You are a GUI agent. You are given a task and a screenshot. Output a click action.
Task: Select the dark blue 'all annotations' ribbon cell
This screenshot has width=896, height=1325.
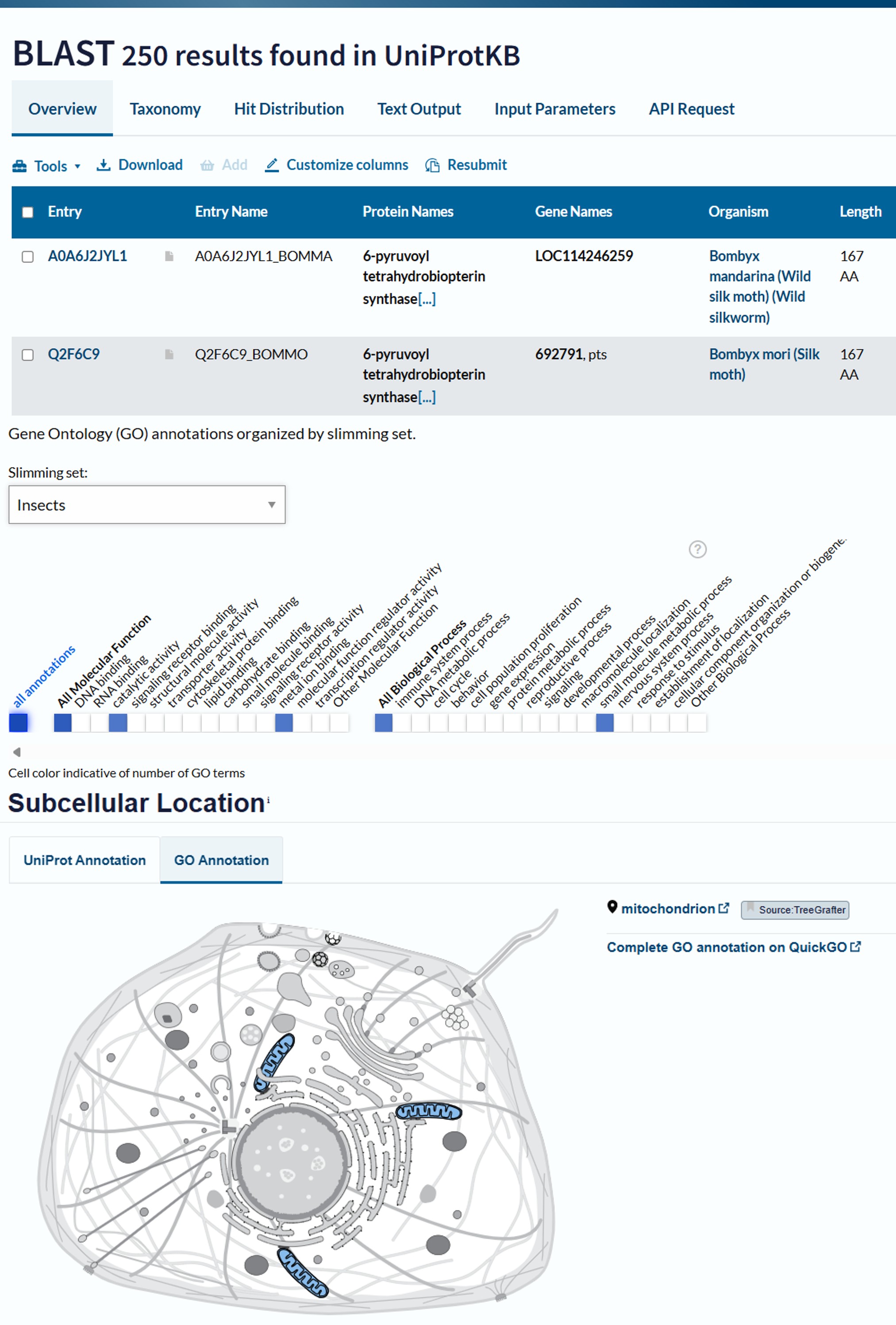(x=18, y=722)
